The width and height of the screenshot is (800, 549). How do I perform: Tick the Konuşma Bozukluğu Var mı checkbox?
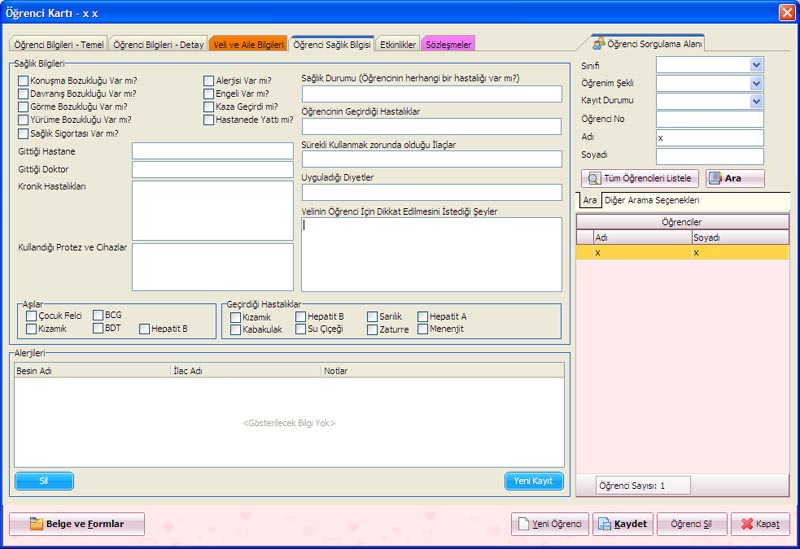click(x=23, y=81)
